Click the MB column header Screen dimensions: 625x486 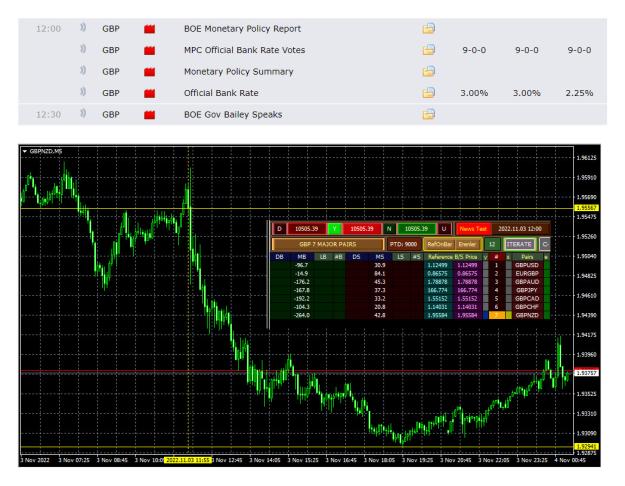302,257
